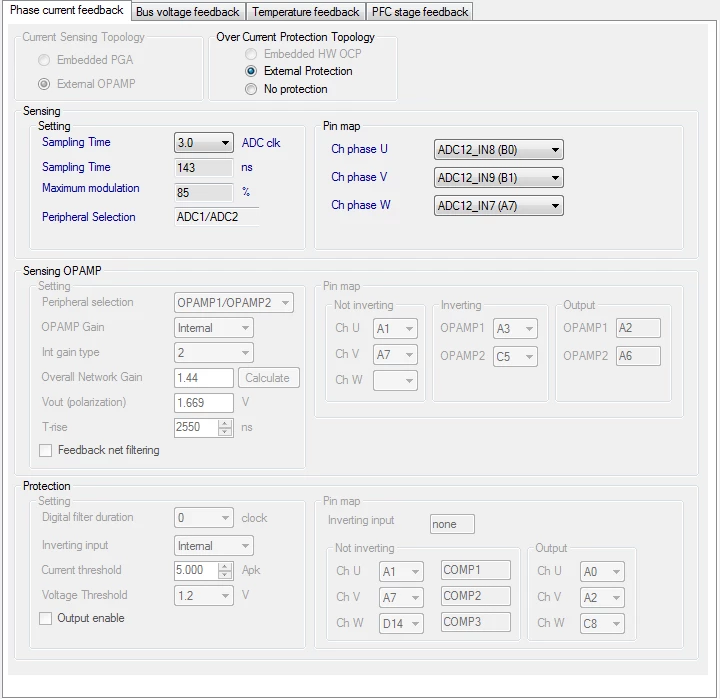Click Output OPAMP1 A2 field
The image size is (720, 699).
pyautogui.click(x=638, y=328)
